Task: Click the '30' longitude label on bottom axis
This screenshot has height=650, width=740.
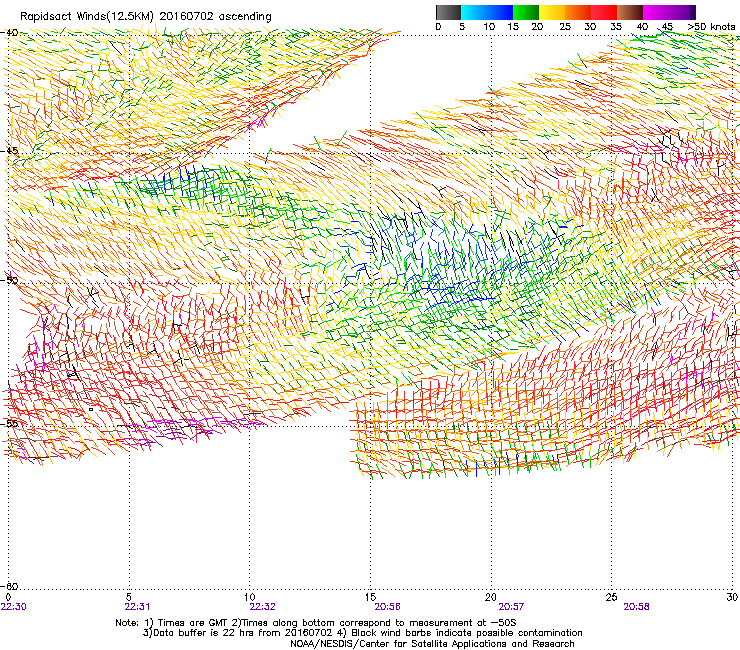Action: pyautogui.click(x=732, y=597)
